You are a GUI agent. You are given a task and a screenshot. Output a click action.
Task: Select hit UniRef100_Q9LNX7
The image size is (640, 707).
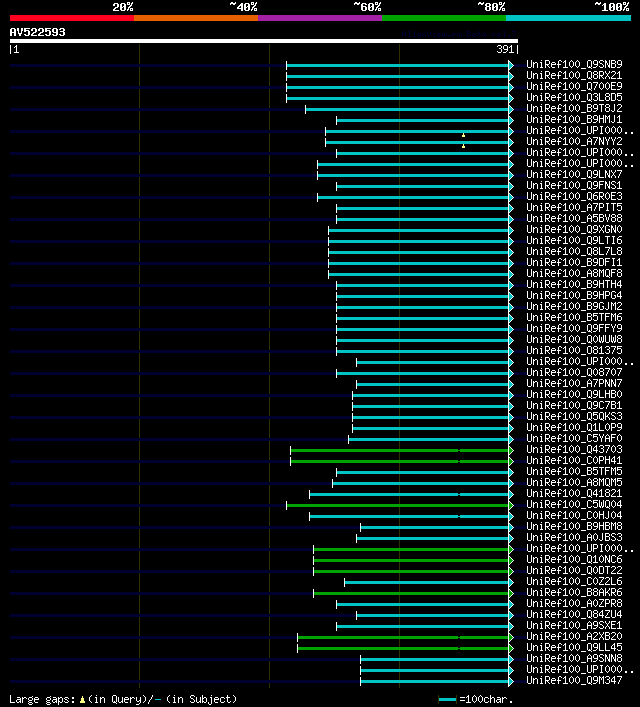(574, 174)
